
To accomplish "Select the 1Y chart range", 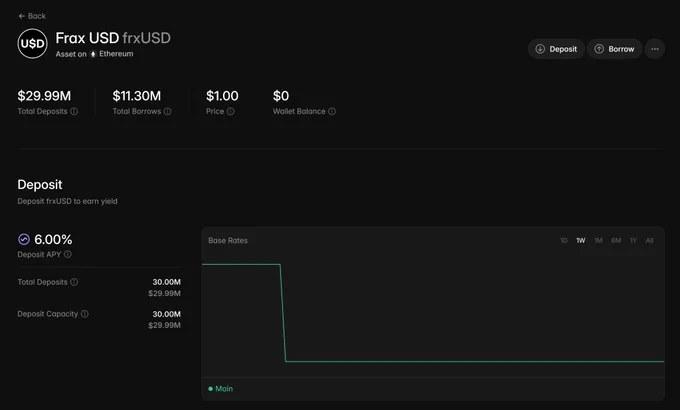I will click(633, 240).
